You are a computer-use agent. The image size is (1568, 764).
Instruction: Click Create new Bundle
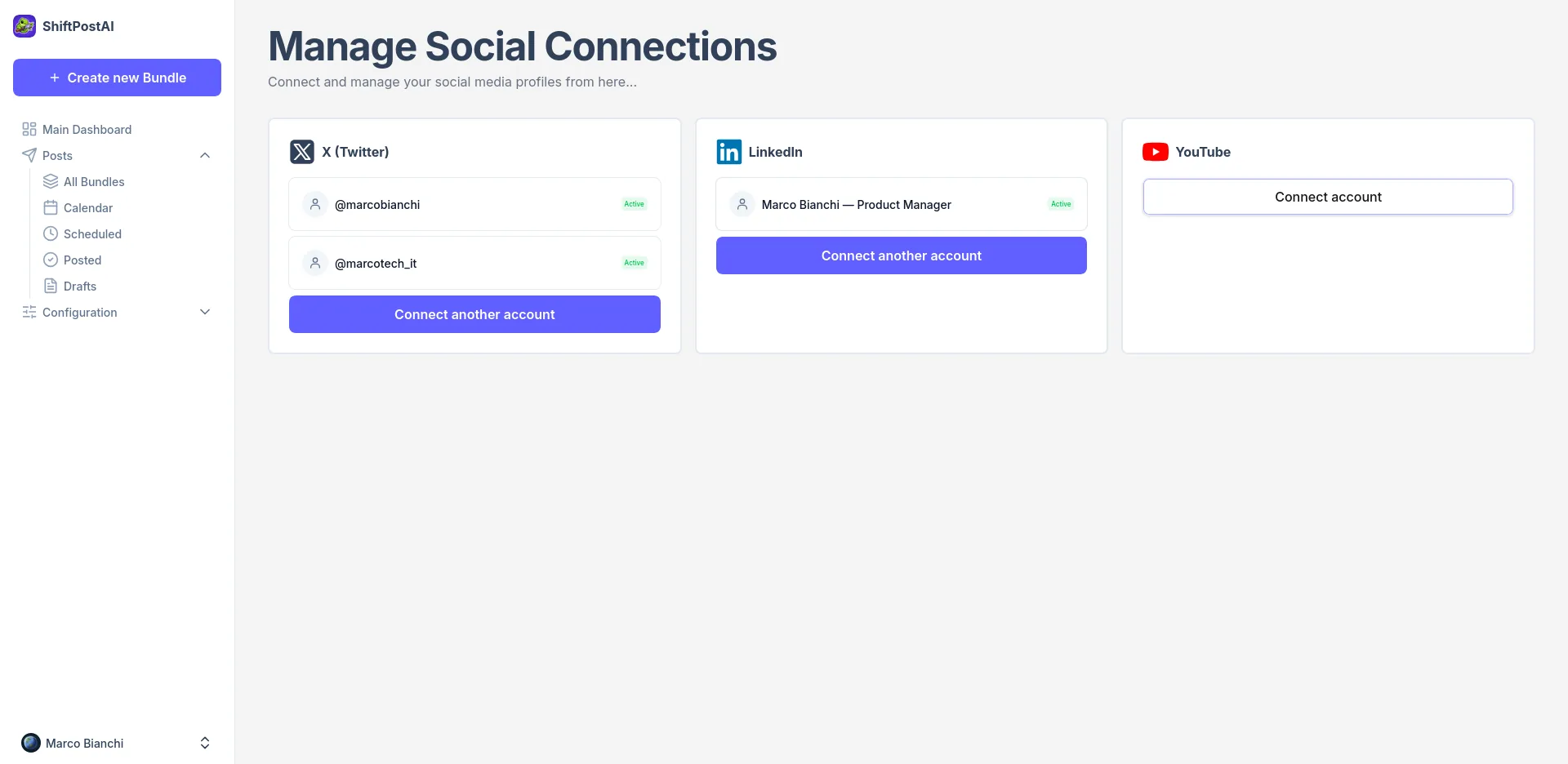[117, 78]
